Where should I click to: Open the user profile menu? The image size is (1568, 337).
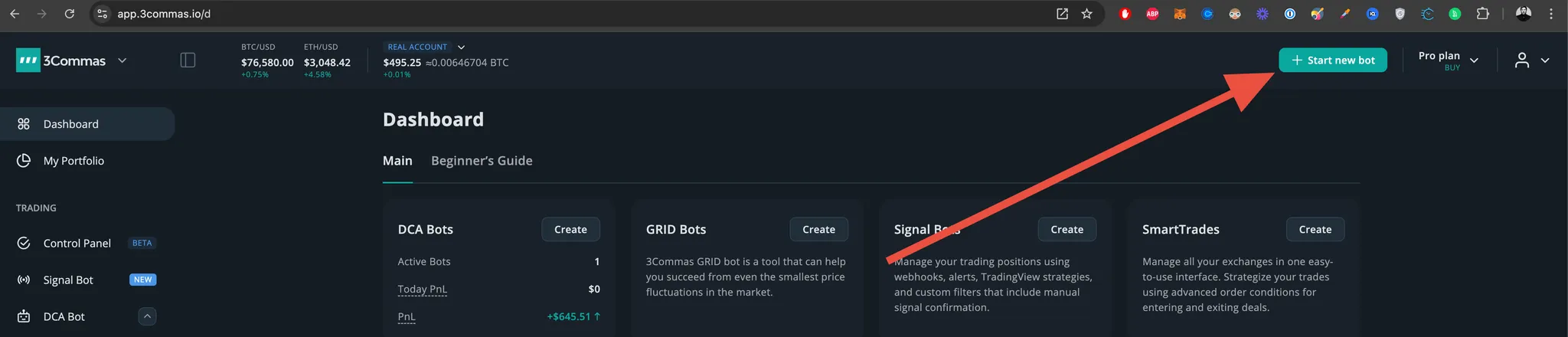(x=1531, y=61)
